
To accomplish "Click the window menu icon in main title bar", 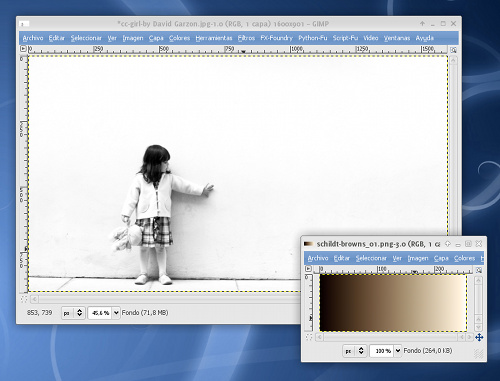I will coord(24,24).
